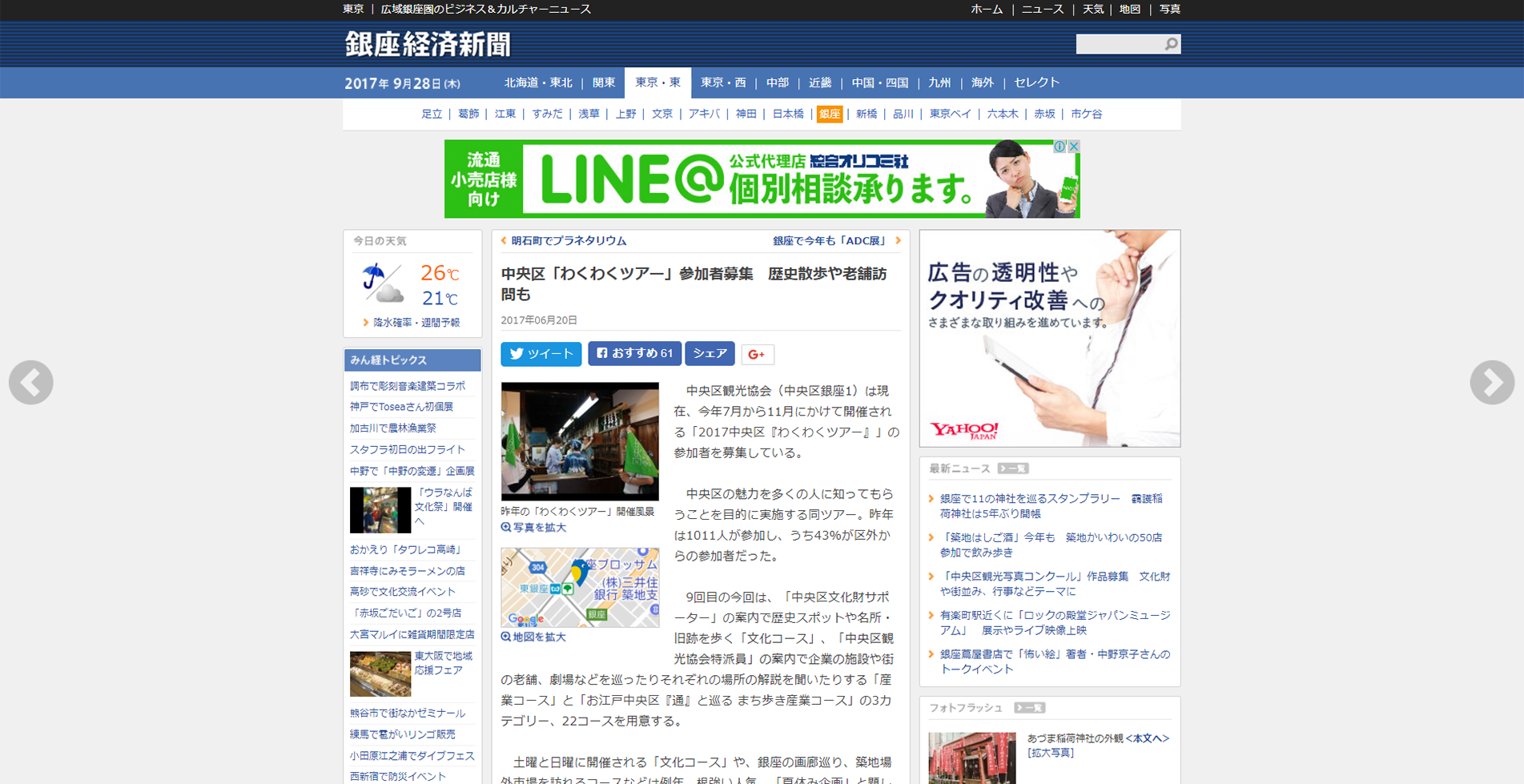
Task: Select the セレクト tab
Action: coord(1037,83)
